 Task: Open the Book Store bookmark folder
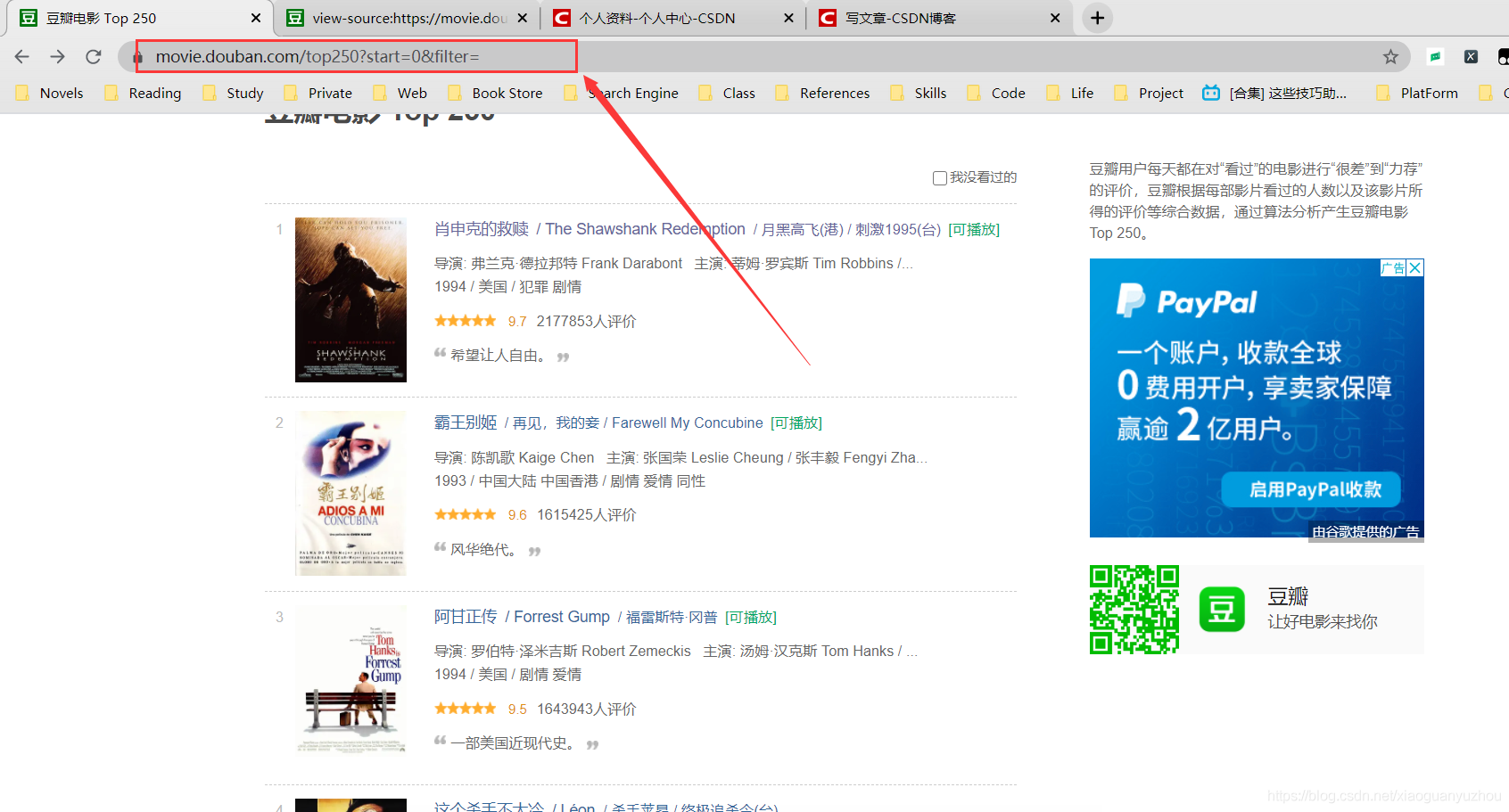pyautogui.click(x=495, y=93)
